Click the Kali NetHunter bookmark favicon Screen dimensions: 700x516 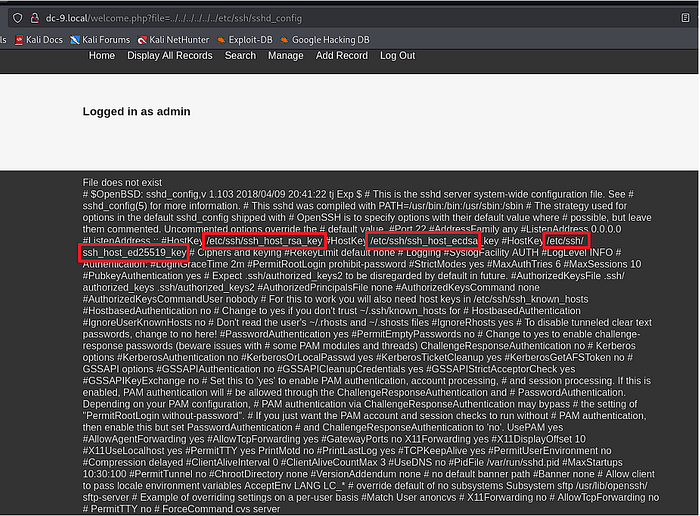point(142,40)
